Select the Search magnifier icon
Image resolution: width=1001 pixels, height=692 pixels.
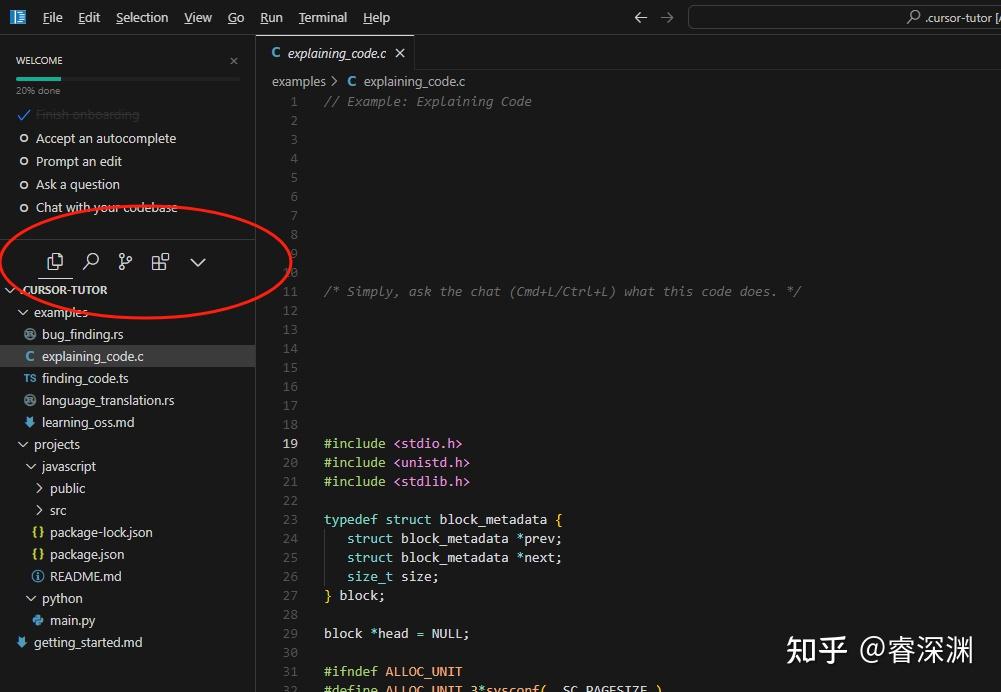coord(90,261)
